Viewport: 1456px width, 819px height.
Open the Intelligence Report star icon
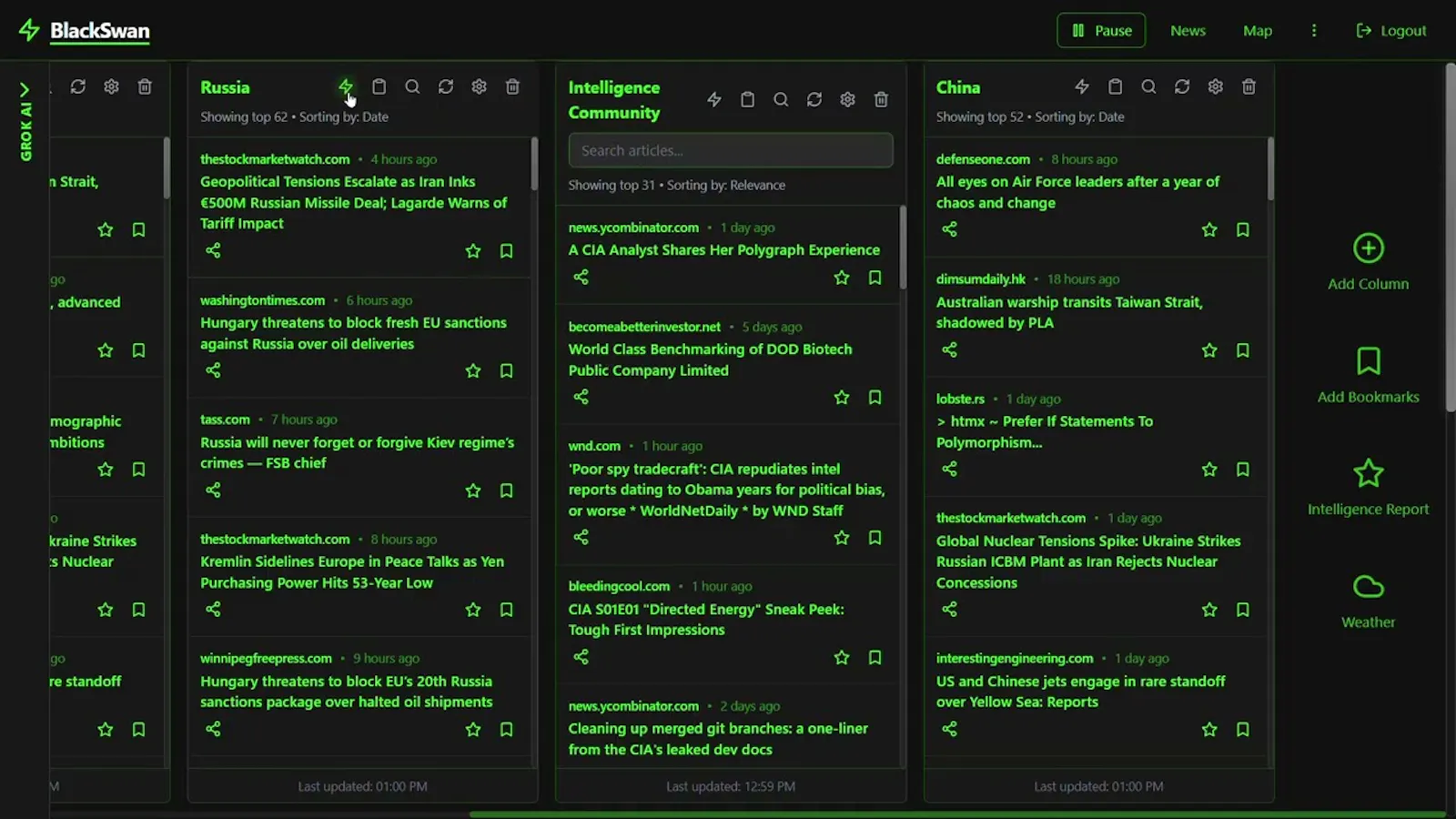pos(1368,473)
